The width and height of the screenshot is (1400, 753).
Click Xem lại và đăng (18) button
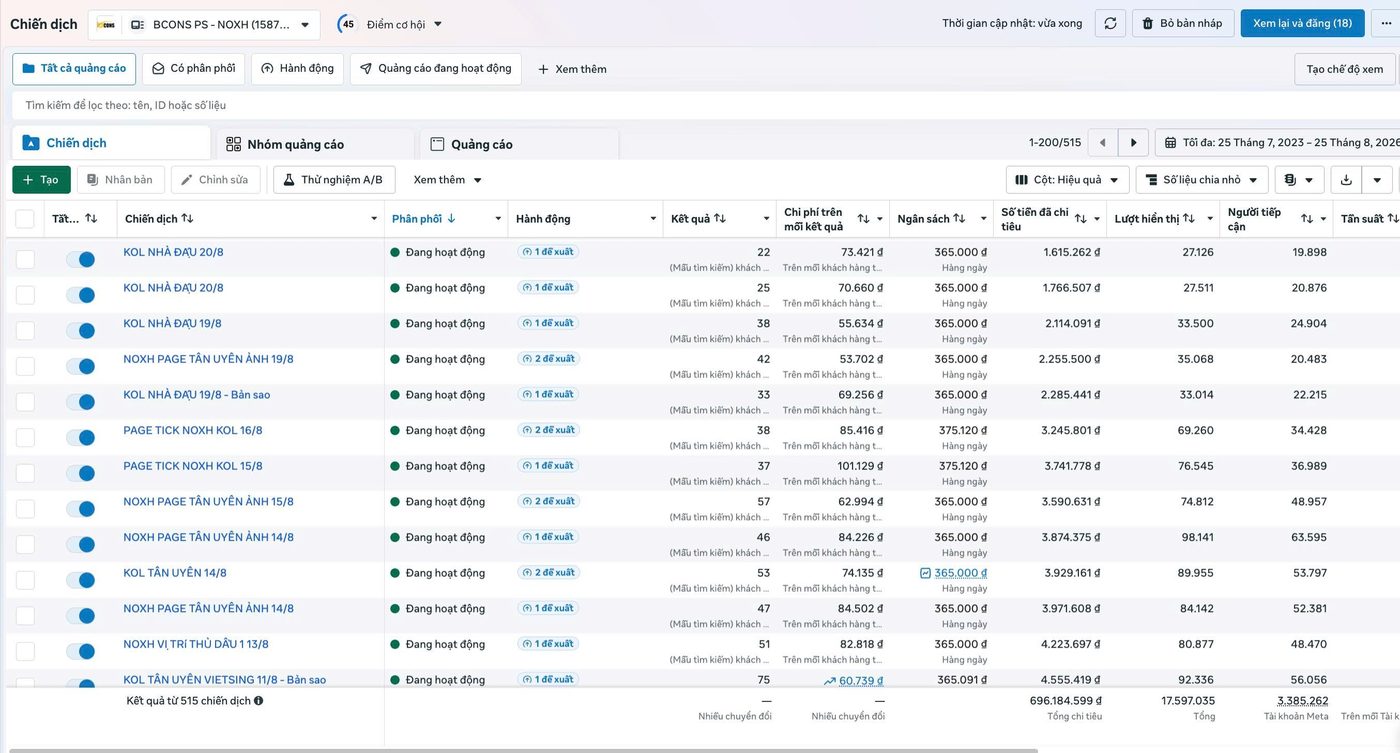(x=1302, y=23)
